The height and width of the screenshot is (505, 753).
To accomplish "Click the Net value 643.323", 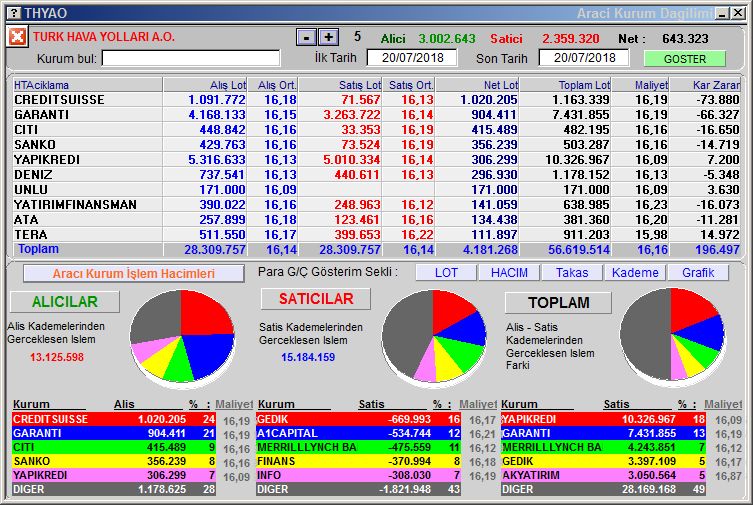I will coord(685,38).
